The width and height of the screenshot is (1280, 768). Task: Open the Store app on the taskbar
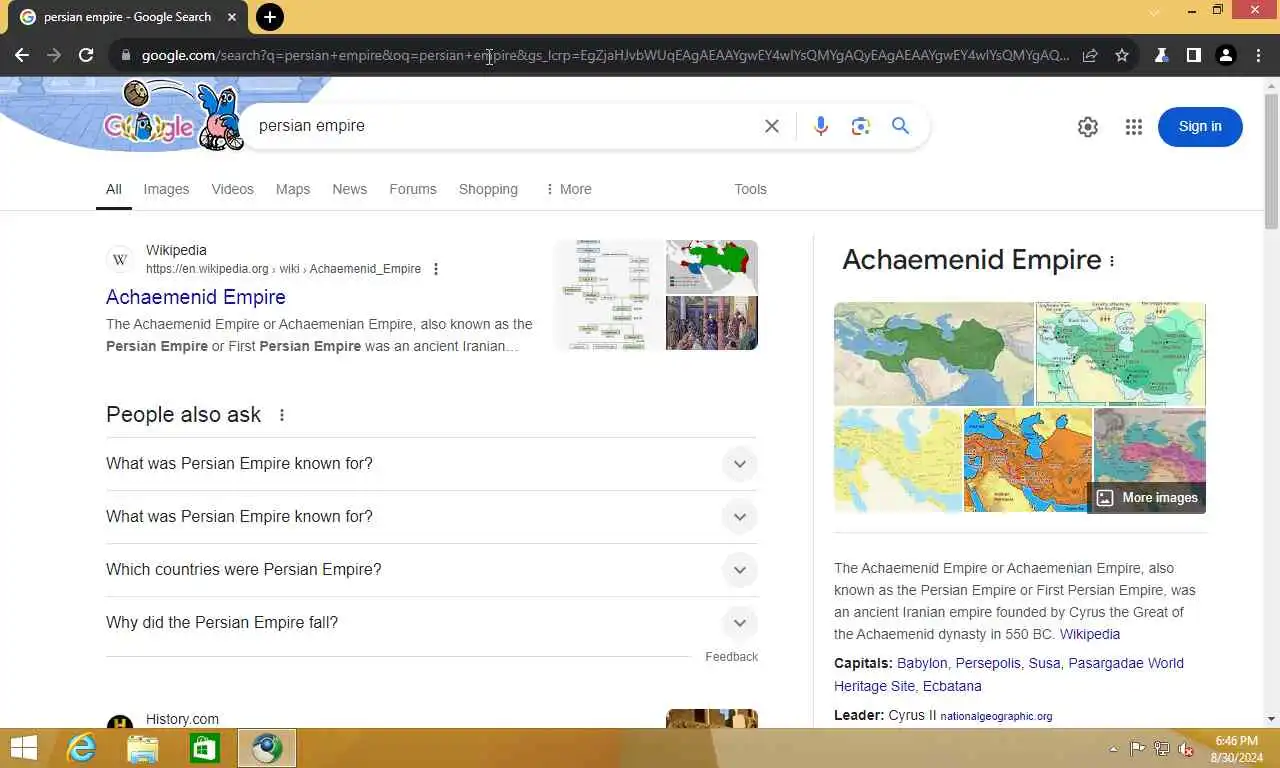click(x=205, y=748)
